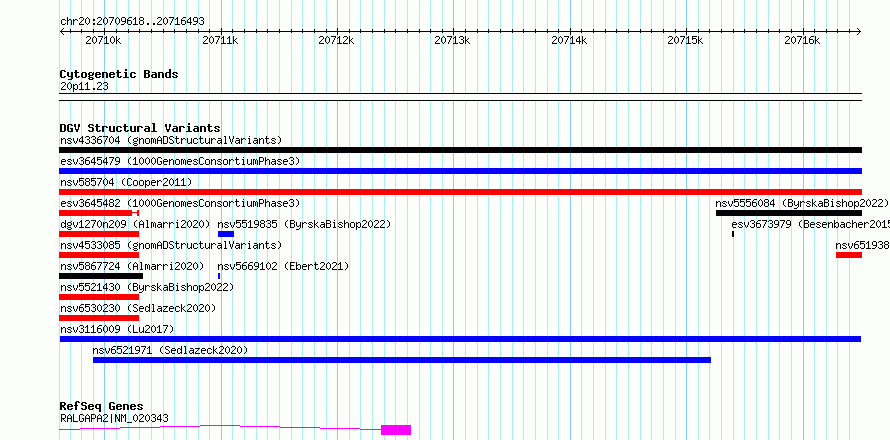Screen dimensions: 890x440
Task: Open nsv5556084 ByrskaBishop2022 label
Action: [x=801, y=203]
